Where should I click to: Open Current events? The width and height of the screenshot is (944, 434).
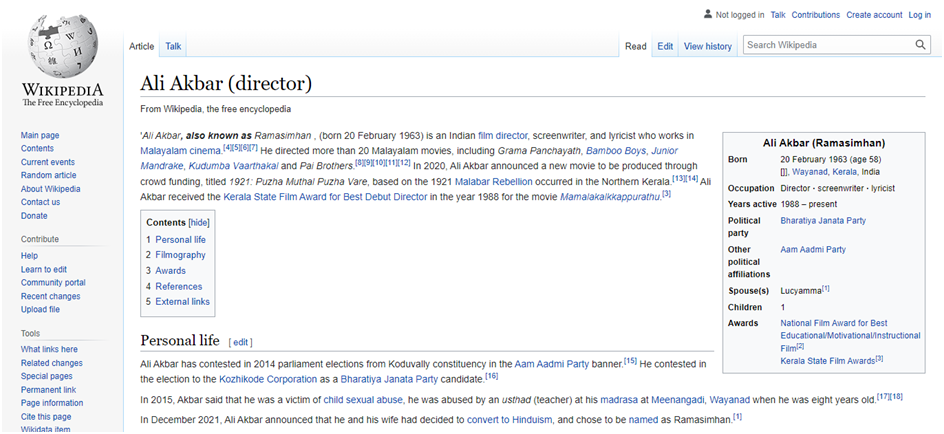pos(48,162)
